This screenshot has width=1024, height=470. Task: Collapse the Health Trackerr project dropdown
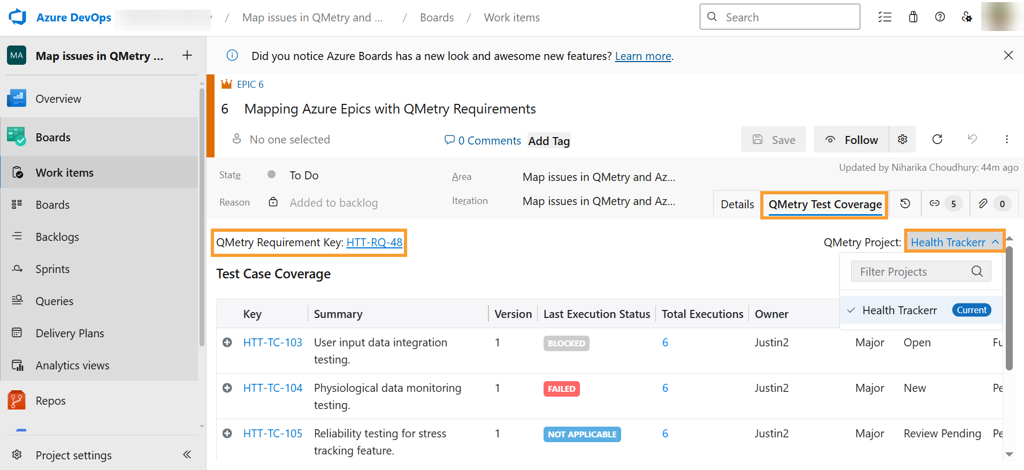pos(954,242)
